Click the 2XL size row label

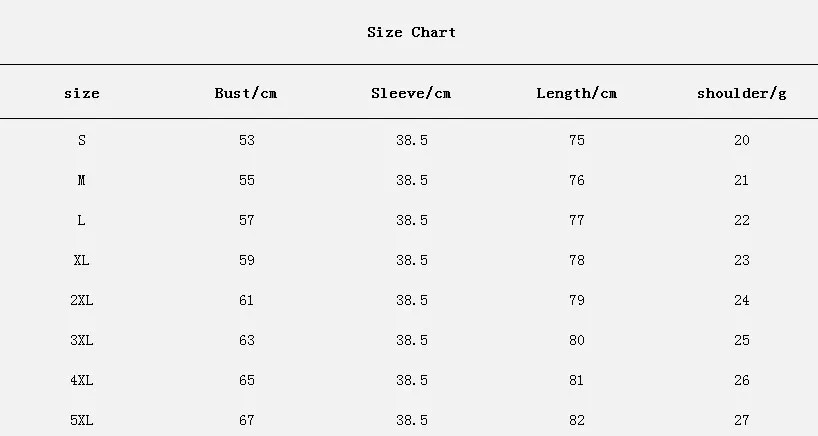tap(81, 300)
